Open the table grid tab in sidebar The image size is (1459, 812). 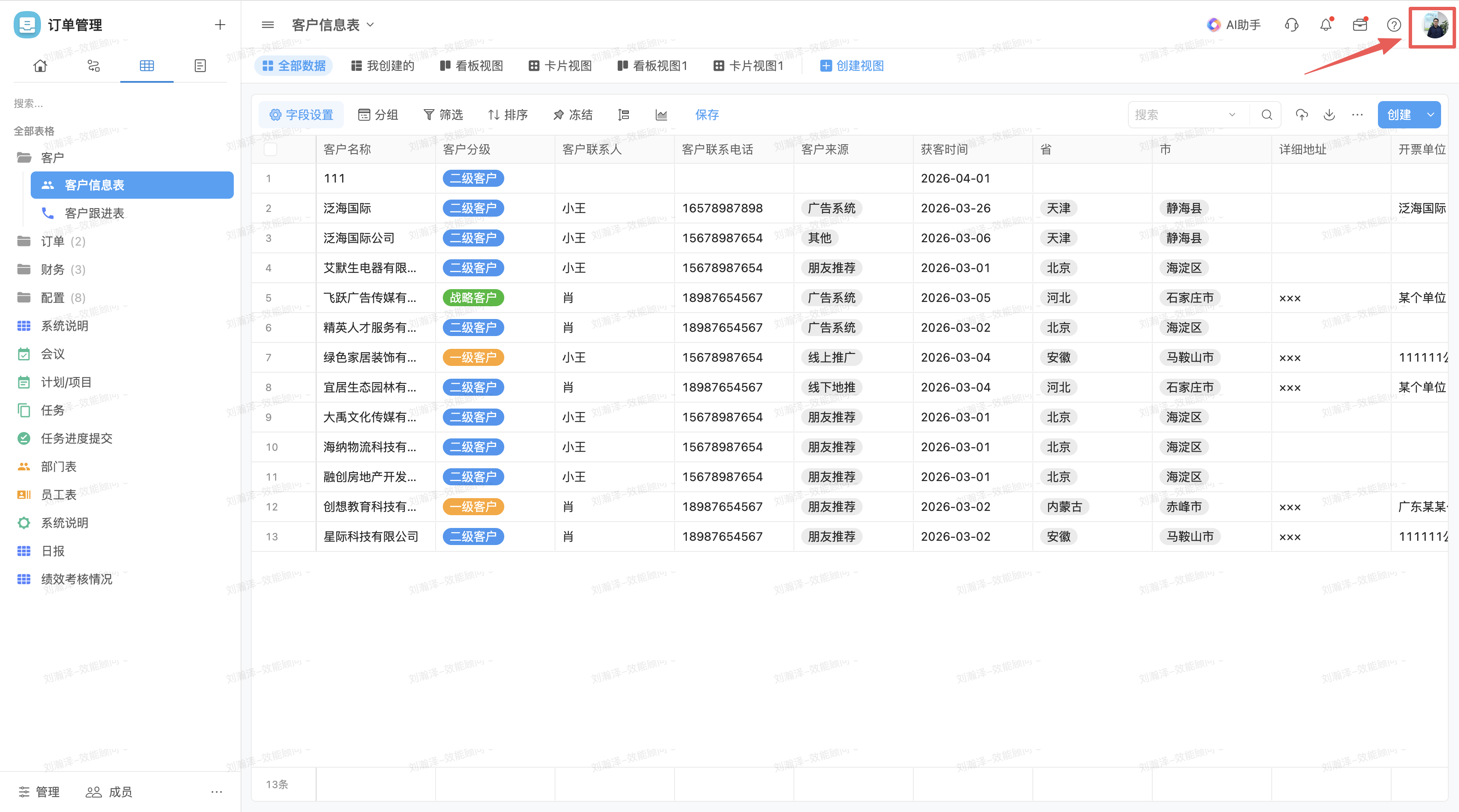tap(147, 66)
